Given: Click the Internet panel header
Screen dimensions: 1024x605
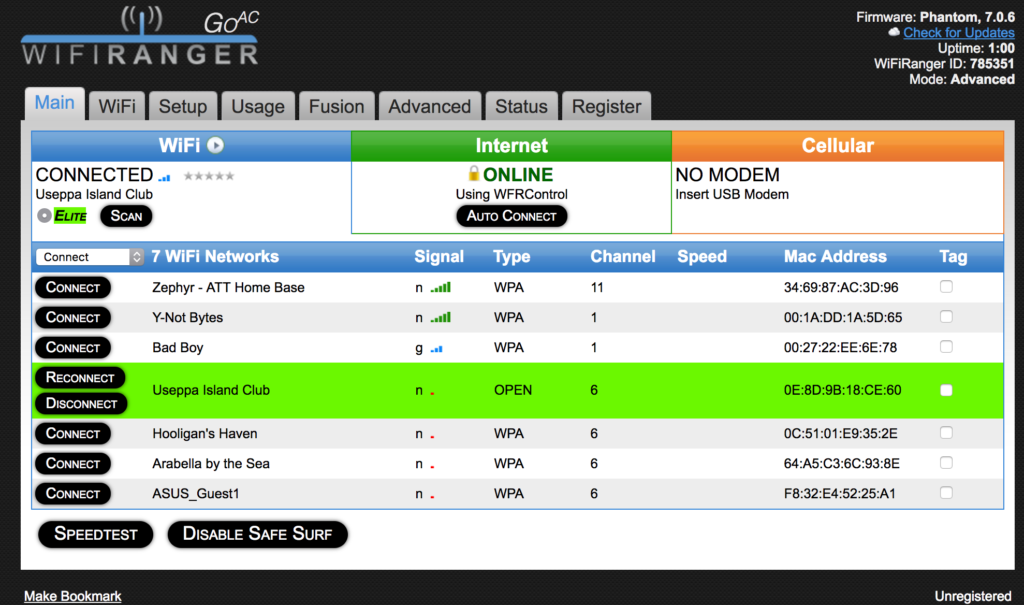Looking at the screenshot, I should pos(511,146).
